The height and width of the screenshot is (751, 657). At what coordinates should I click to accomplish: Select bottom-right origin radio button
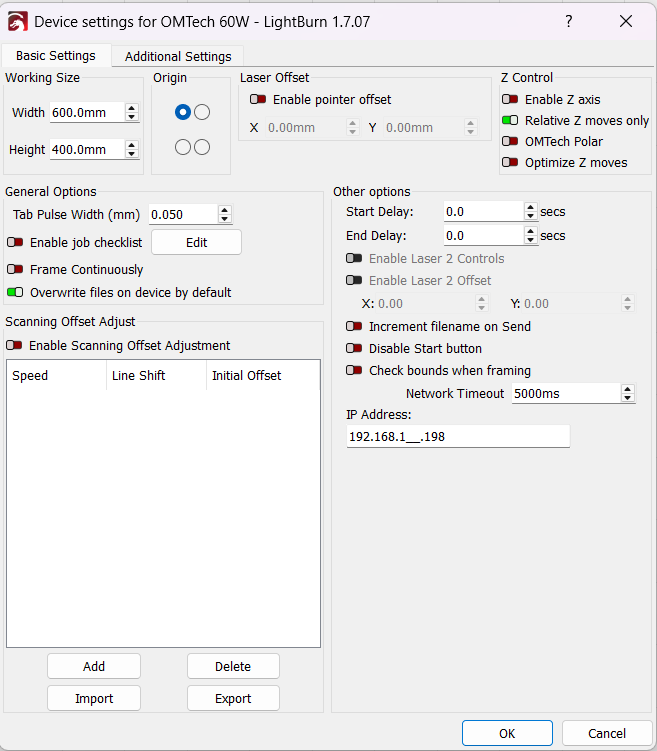click(x=202, y=147)
